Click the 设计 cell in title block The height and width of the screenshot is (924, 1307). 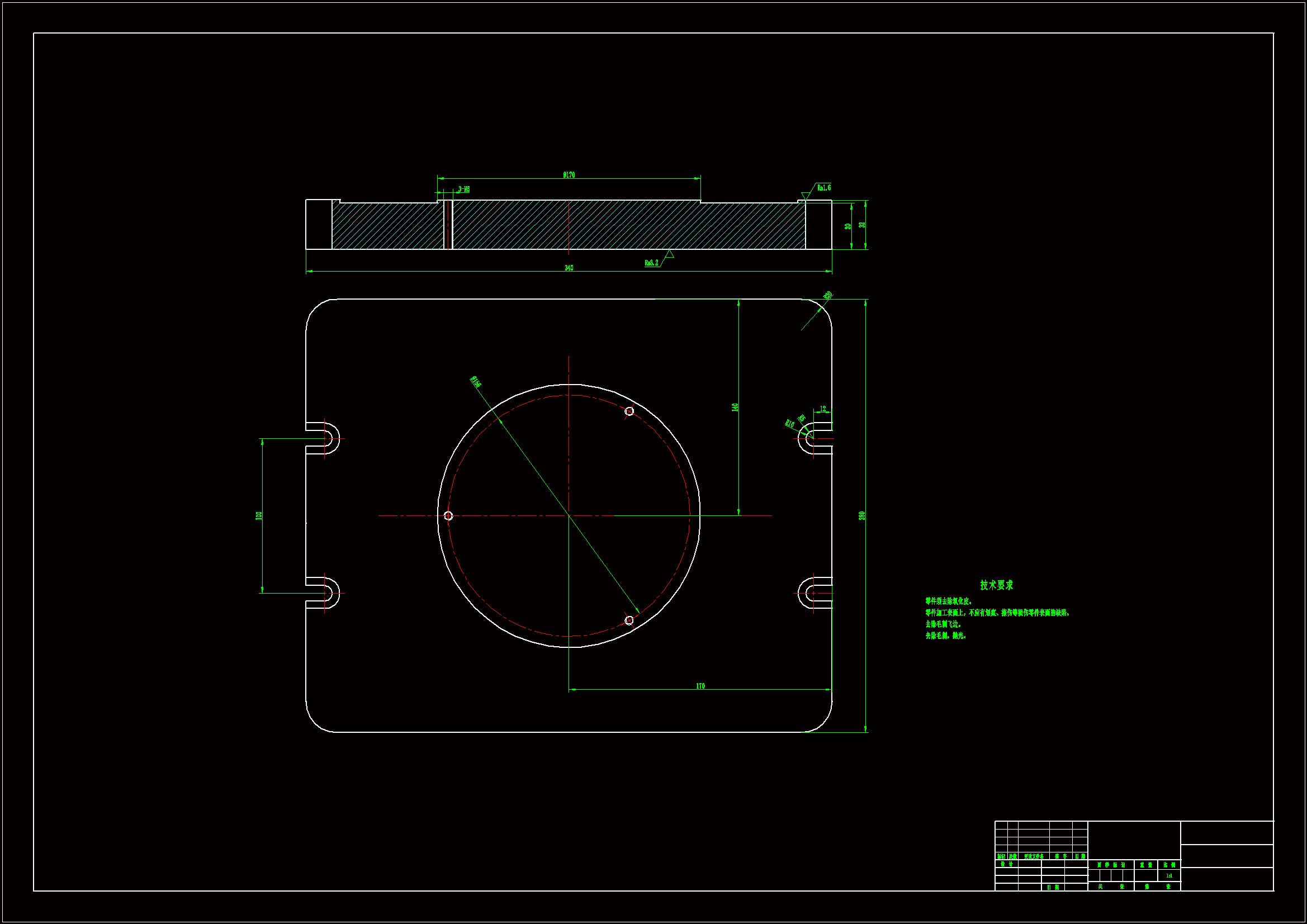point(1006,864)
